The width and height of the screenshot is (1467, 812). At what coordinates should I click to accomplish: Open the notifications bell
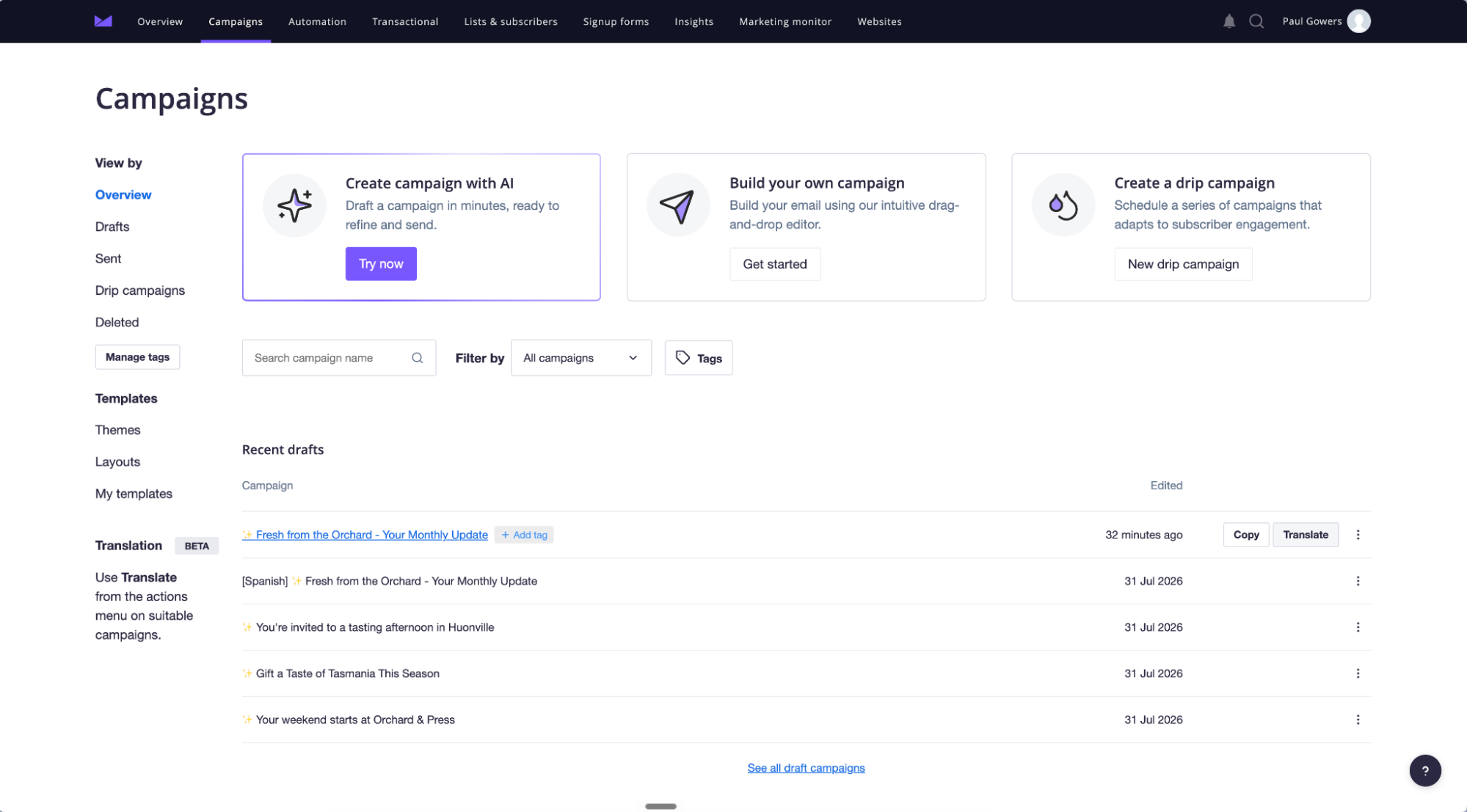1229,21
